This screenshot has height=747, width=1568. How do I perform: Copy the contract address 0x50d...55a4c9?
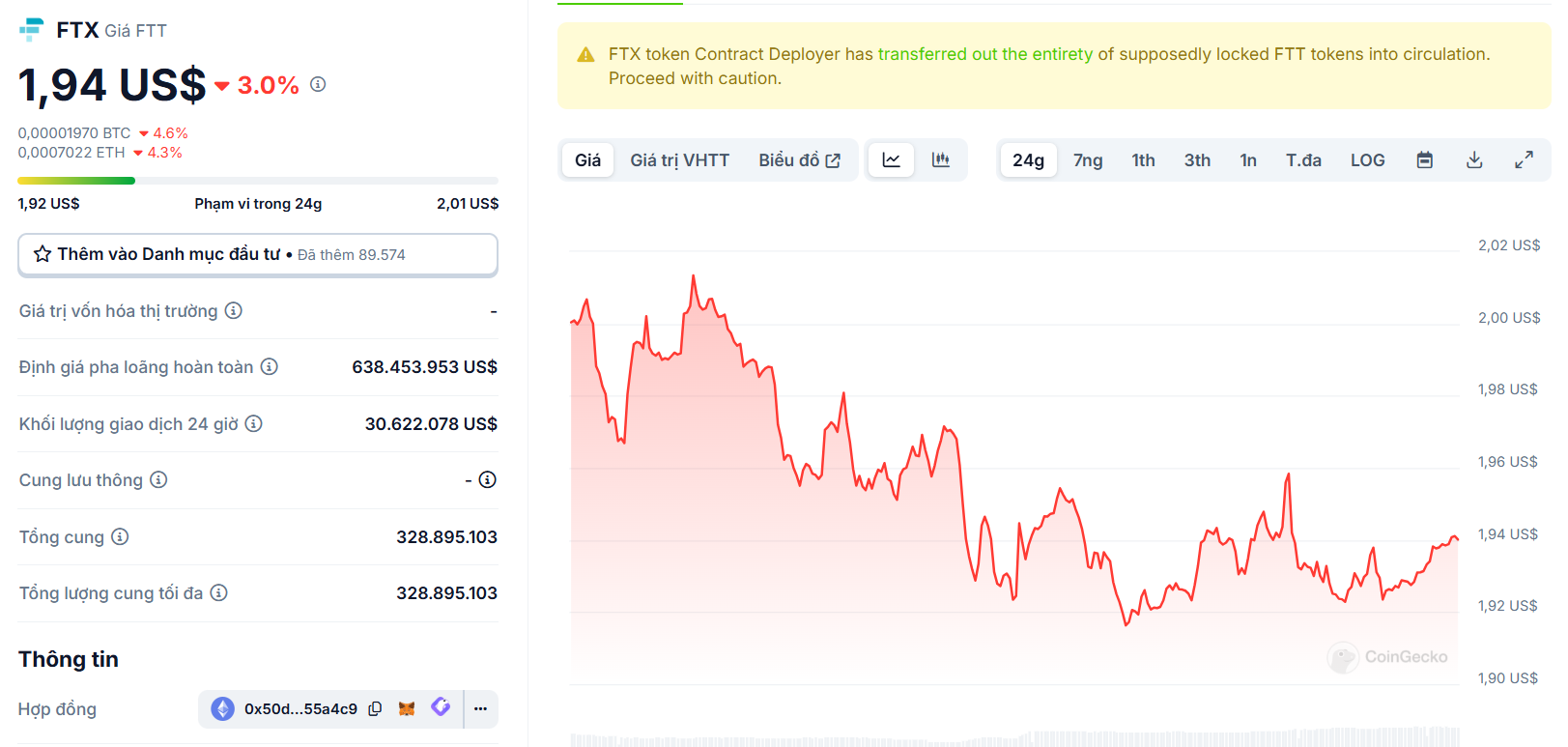[375, 708]
